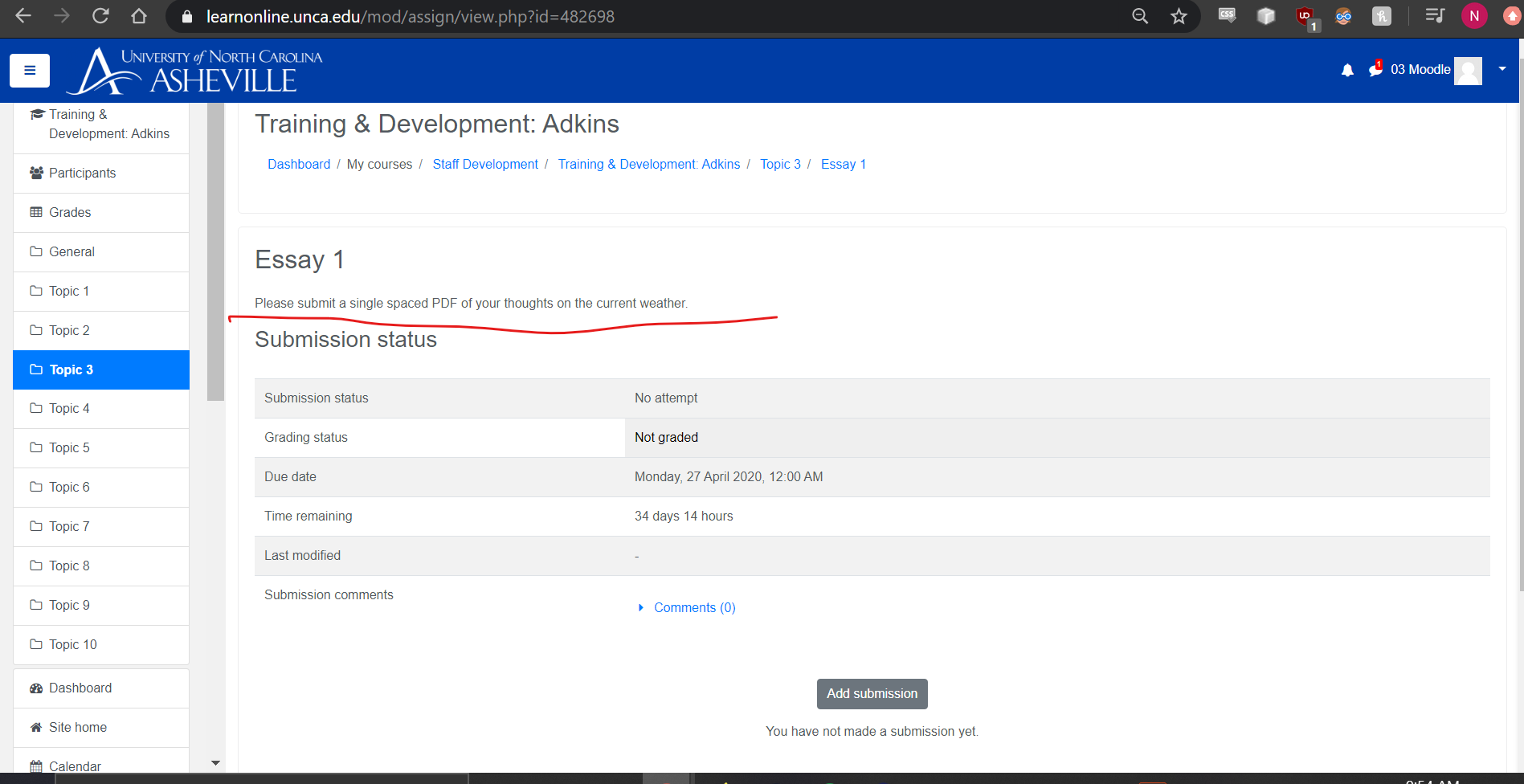The height and width of the screenshot is (784, 1524).
Task: Open Grades in the navigation drawer
Action: [x=70, y=213]
